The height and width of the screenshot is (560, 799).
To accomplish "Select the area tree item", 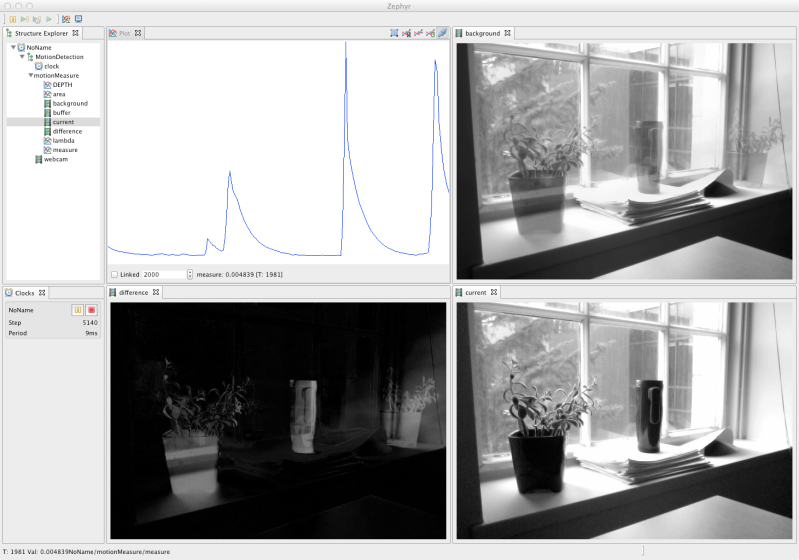I will click(59, 94).
